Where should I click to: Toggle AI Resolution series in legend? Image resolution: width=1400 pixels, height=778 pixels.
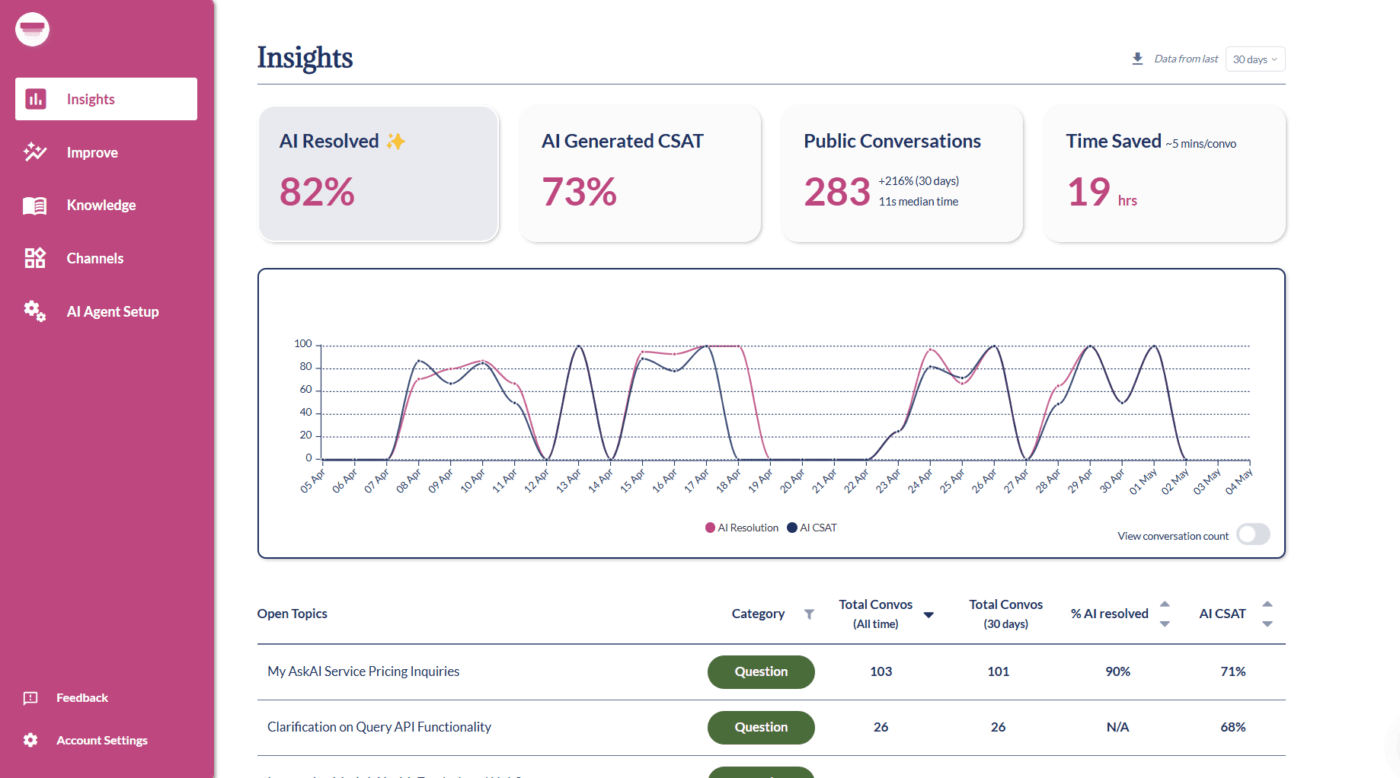click(x=741, y=528)
